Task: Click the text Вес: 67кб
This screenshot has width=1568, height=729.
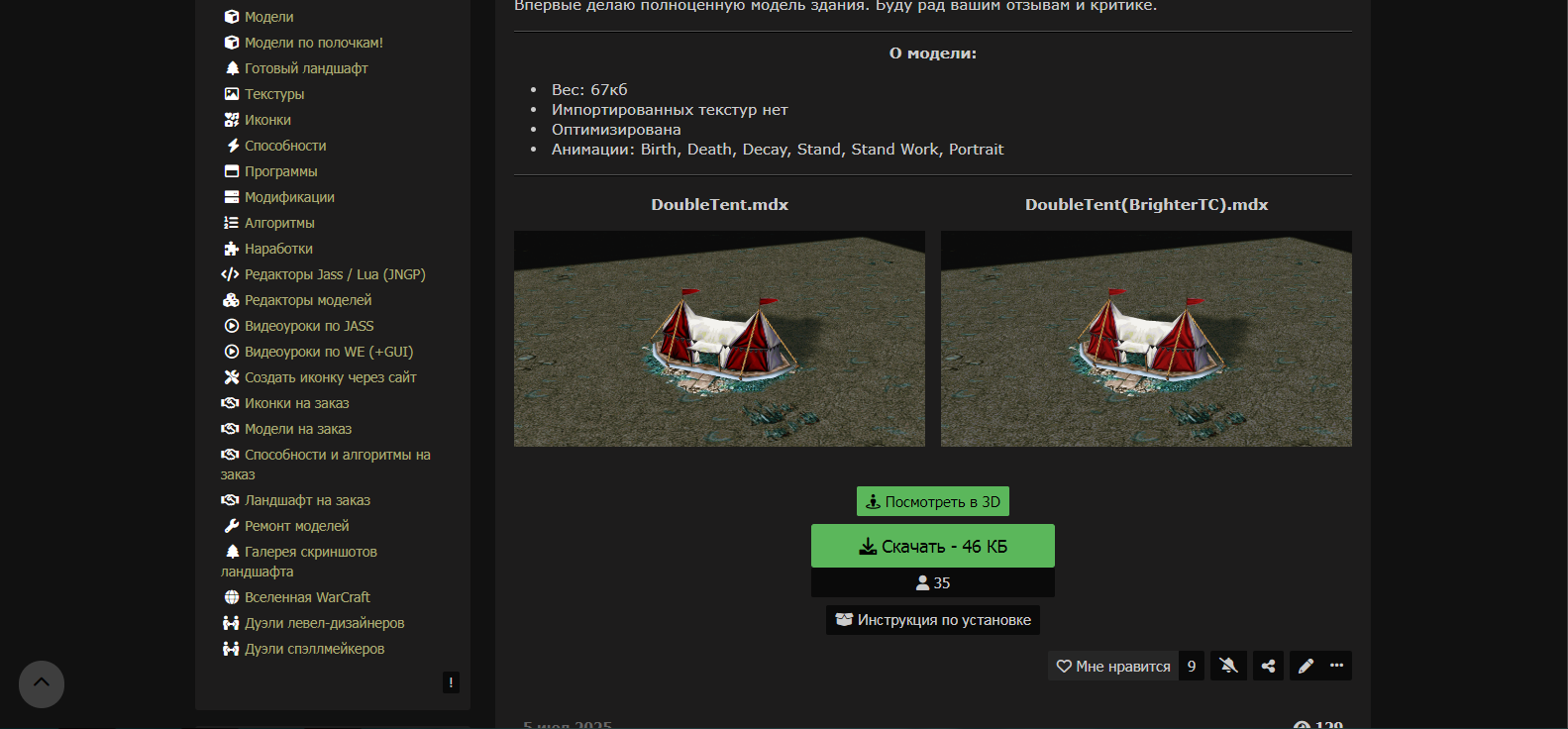Action: pos(589,89)
